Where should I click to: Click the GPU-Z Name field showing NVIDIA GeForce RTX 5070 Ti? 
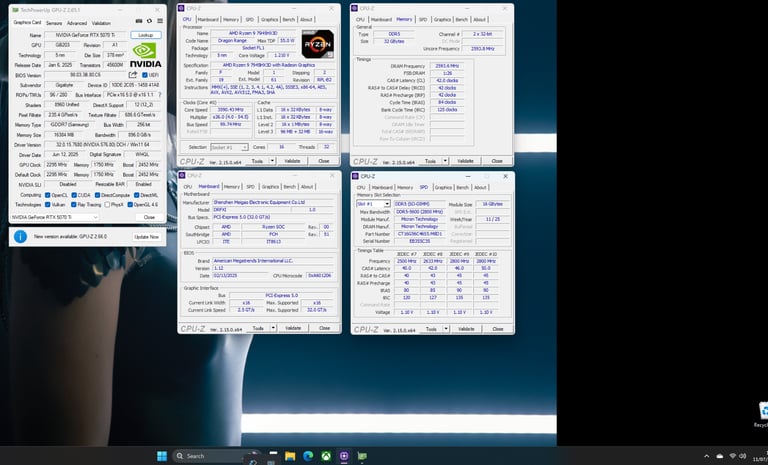85,35
